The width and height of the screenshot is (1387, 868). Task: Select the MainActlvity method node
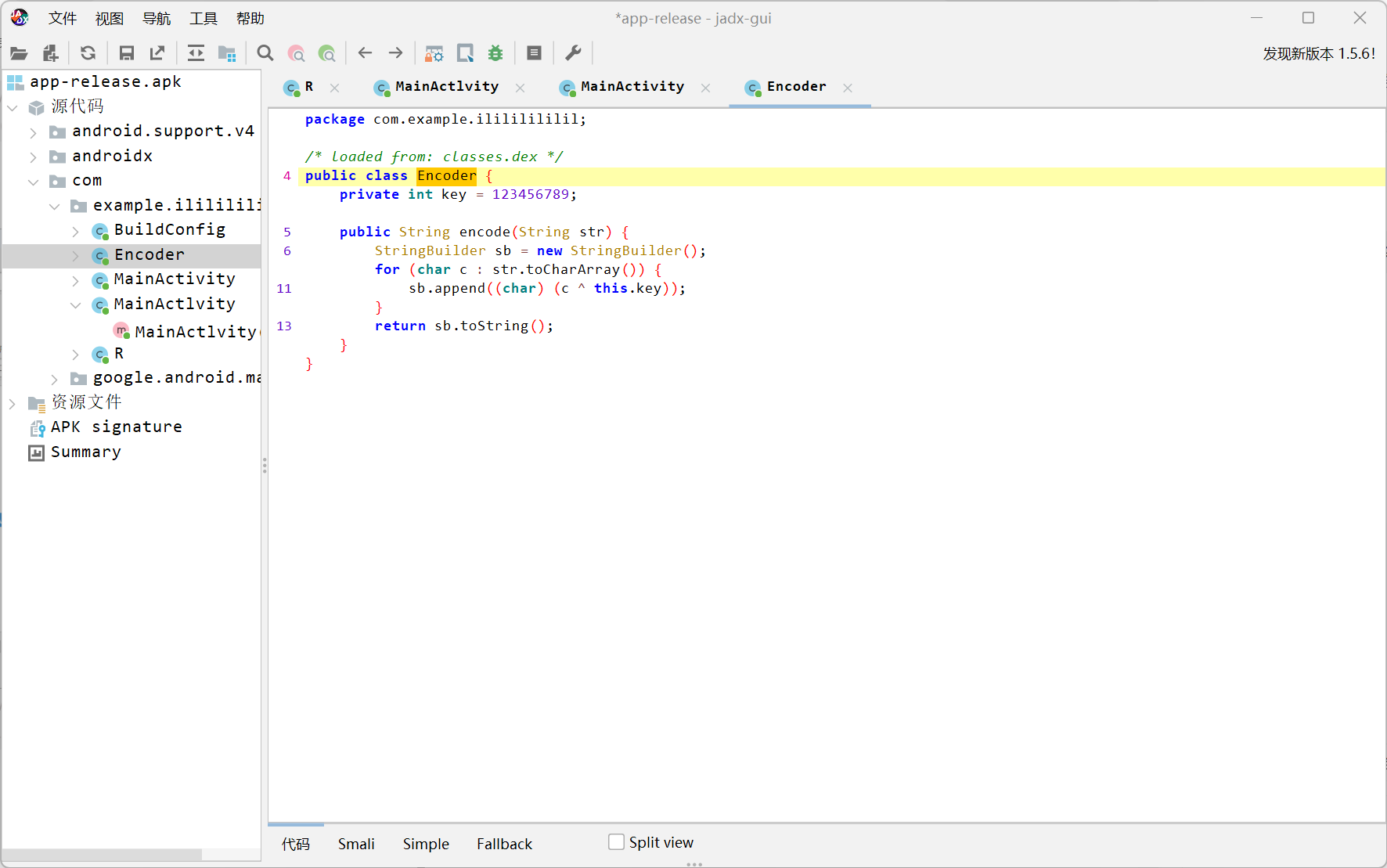point(195,332)
